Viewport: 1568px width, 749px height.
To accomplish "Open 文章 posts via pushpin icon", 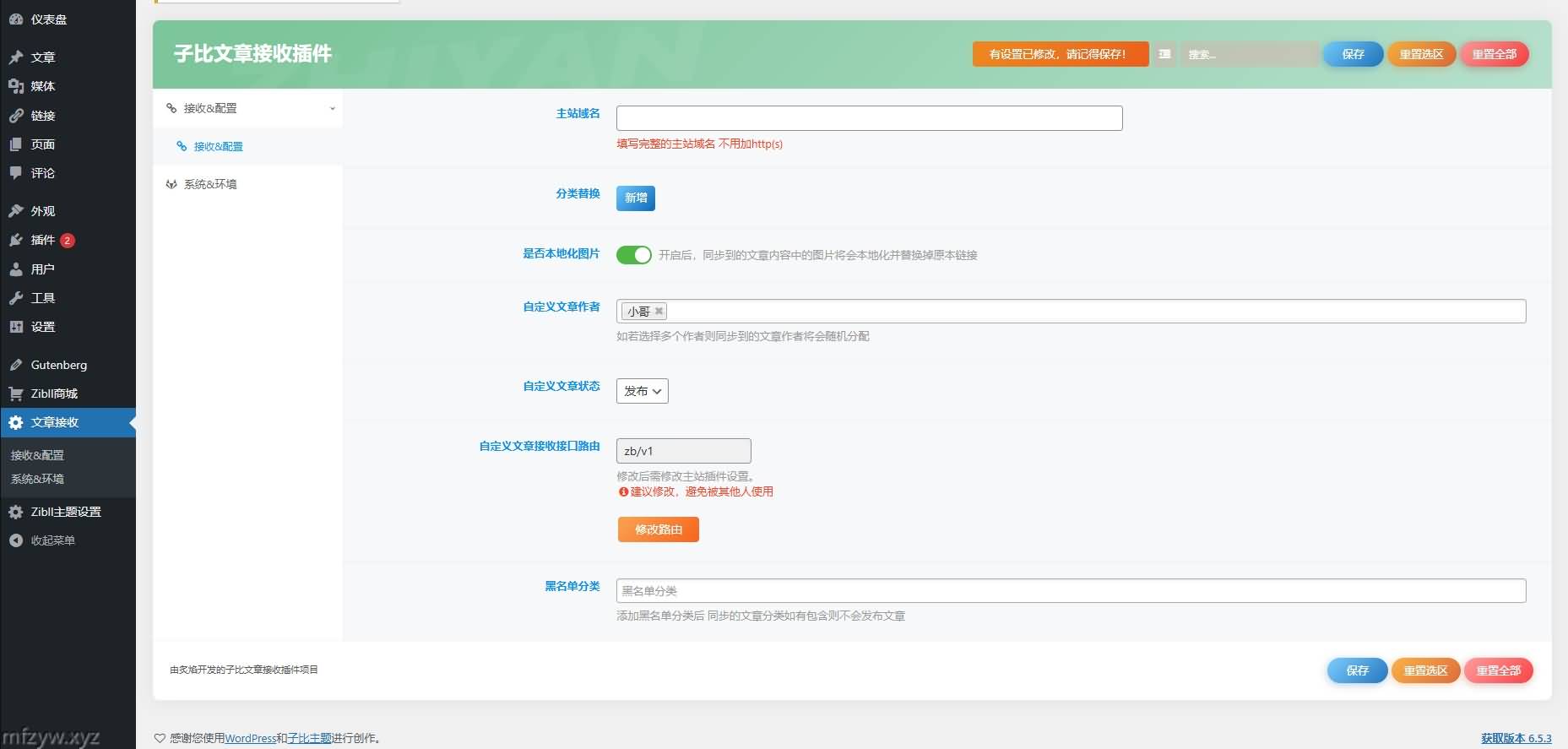I will [16, 57].
